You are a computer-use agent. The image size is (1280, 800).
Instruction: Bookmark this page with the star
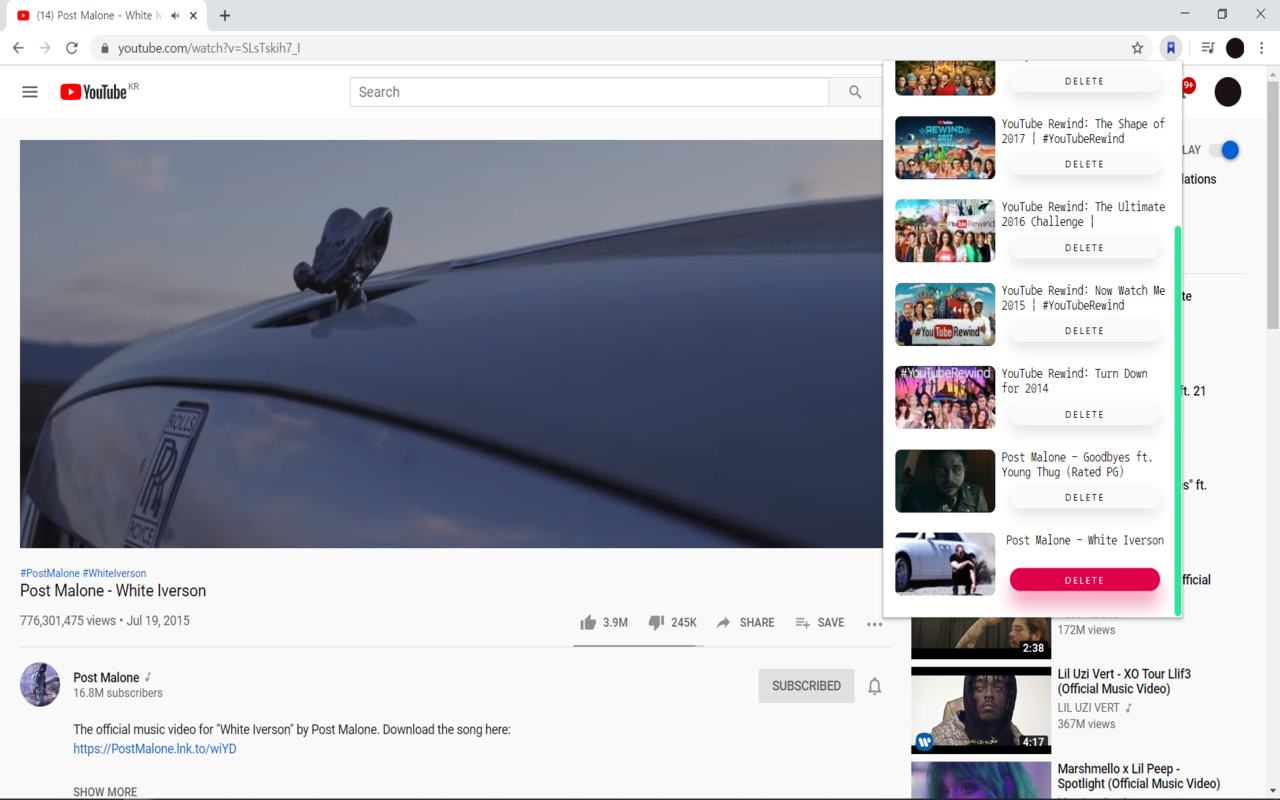[x=1137, y=48]
